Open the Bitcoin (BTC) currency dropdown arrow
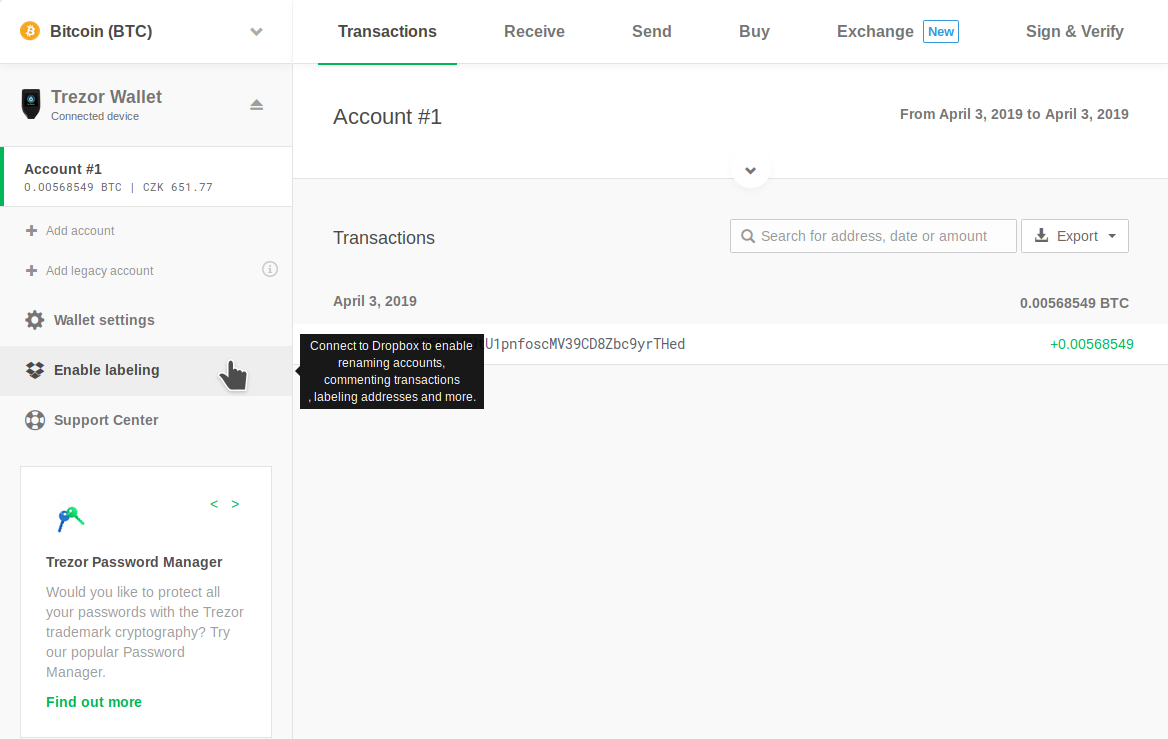Image resolution: width=1168 pixels, height=739 pixels. [256, 32]
